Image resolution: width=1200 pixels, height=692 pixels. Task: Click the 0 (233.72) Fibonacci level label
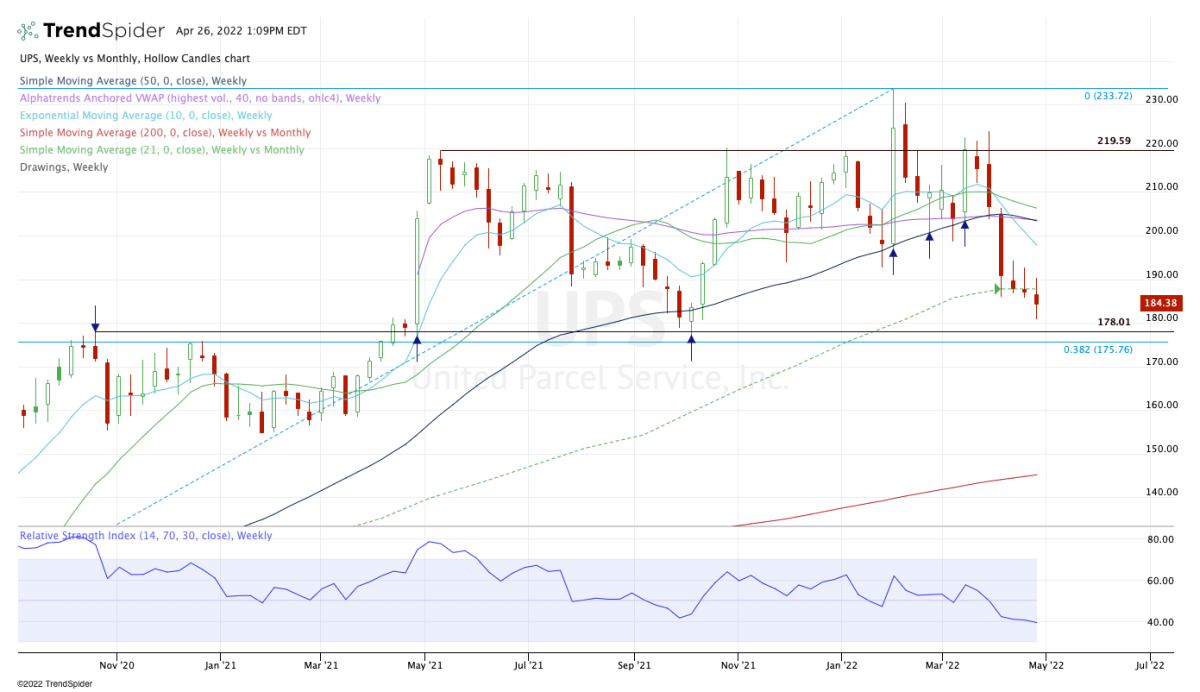click(1108, 96)
